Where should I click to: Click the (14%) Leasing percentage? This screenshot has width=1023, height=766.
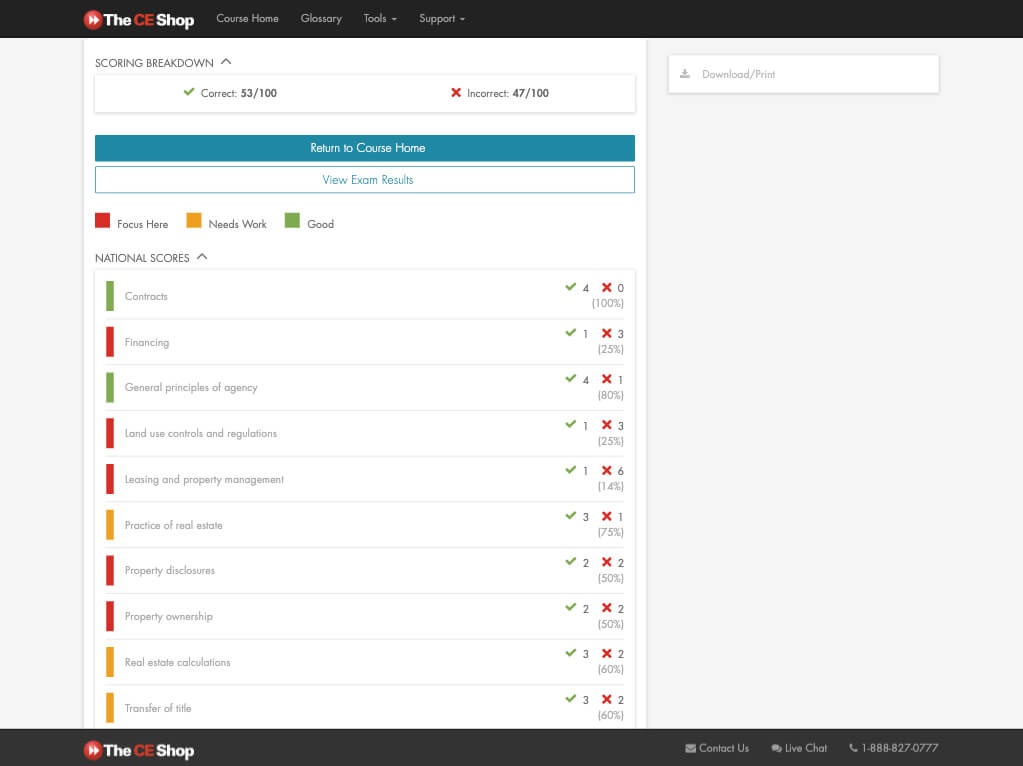click(611, 486)
